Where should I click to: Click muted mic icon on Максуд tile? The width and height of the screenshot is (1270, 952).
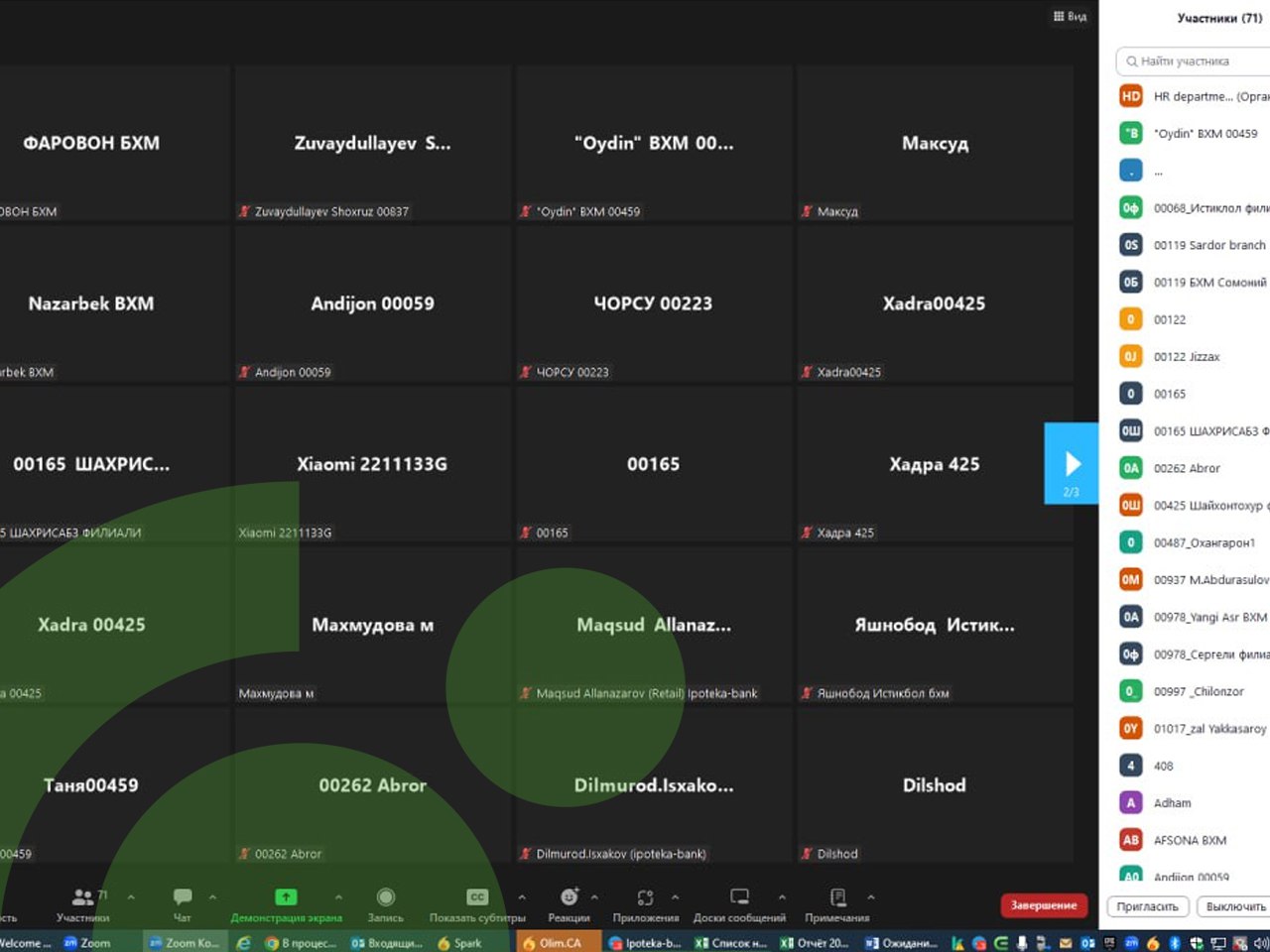(808, 211)
